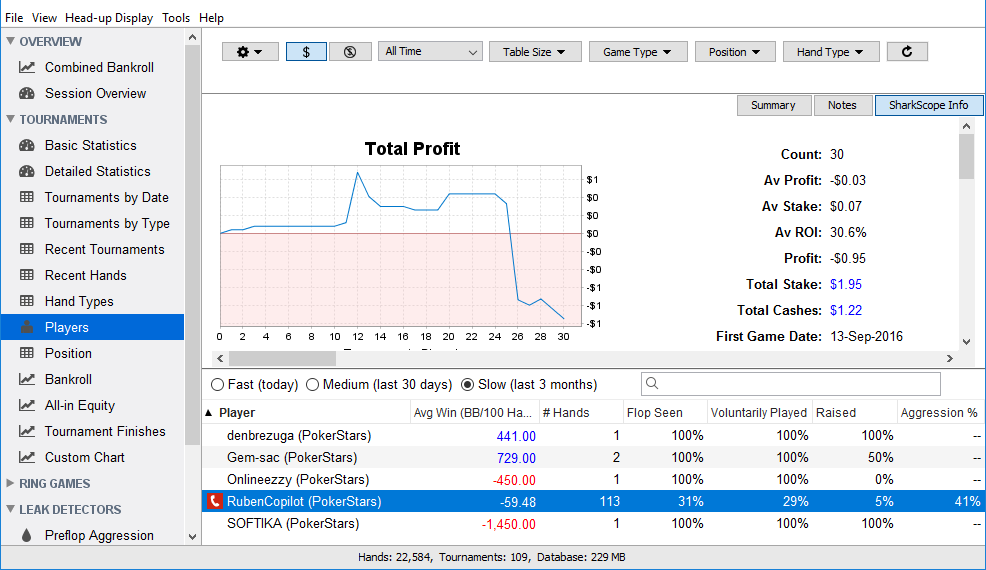Collapse the TOURNAMENTS section

[11, 119]
